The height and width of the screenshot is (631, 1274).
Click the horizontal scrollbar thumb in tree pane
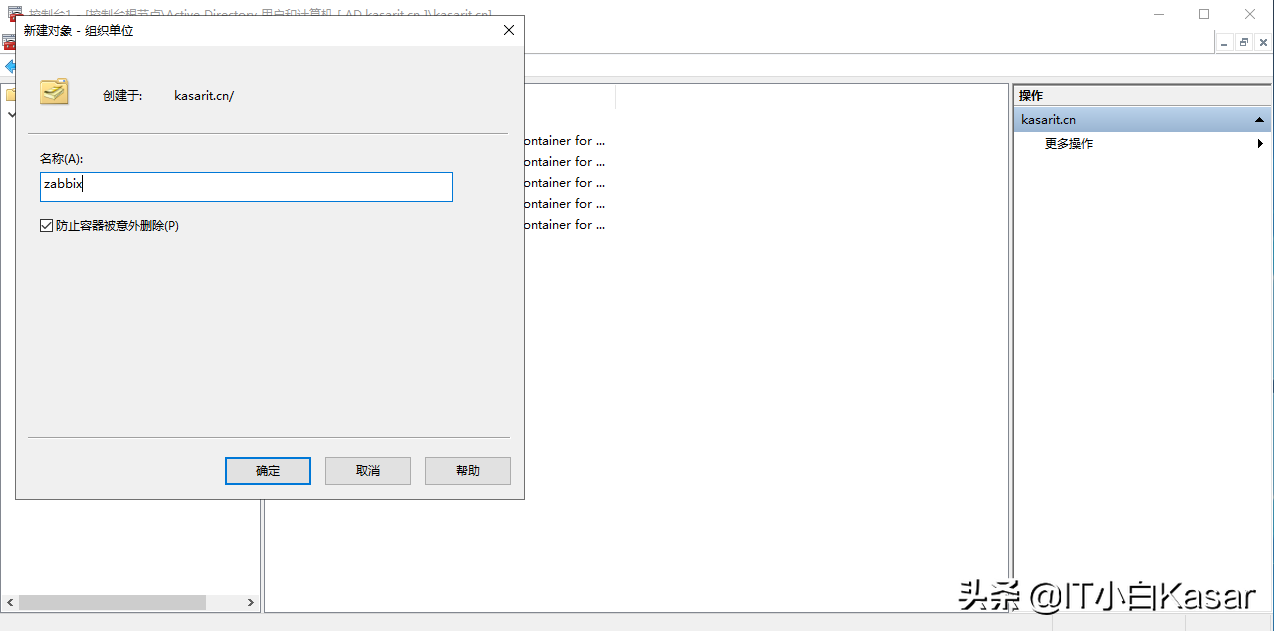point(112,603)
